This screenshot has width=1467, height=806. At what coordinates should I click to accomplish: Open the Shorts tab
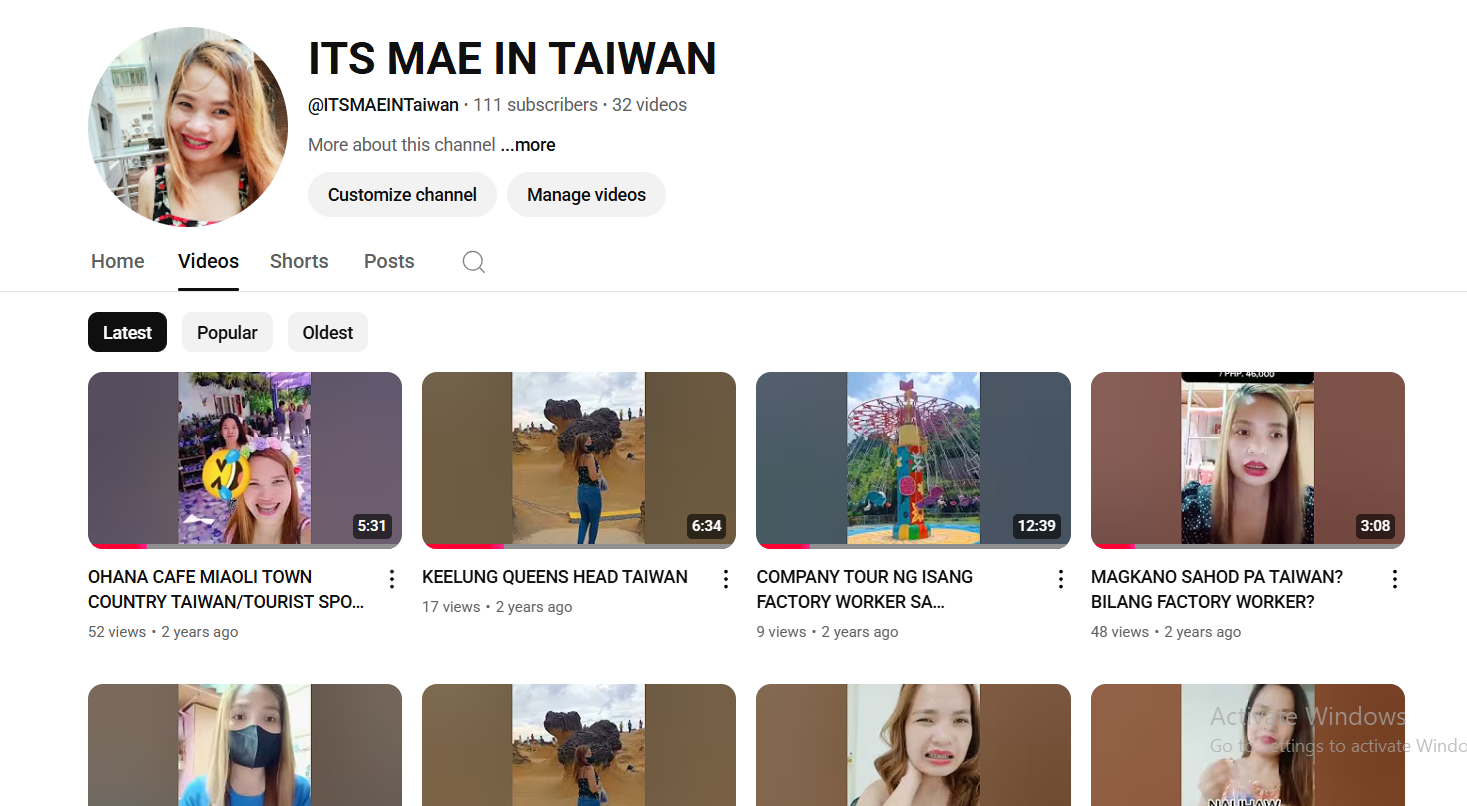(x=299, y=261)
